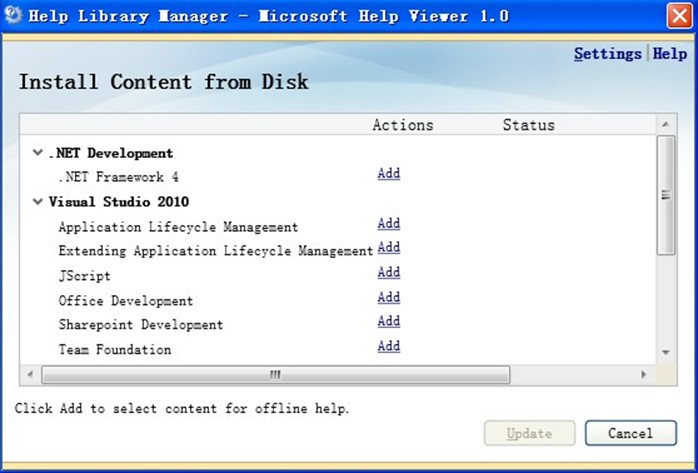698x473 pixels.
Task: Click the disabled Update button
Action: point(529,433)
